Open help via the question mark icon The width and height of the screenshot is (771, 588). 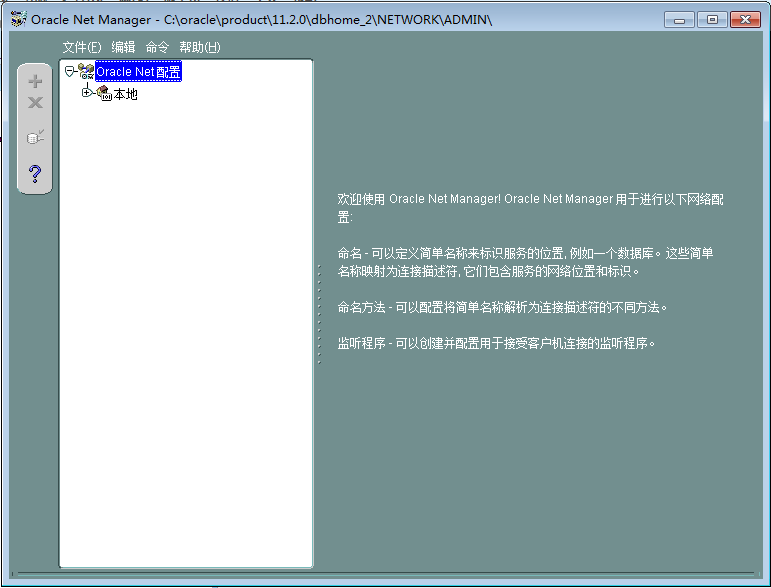coord(35,174)
